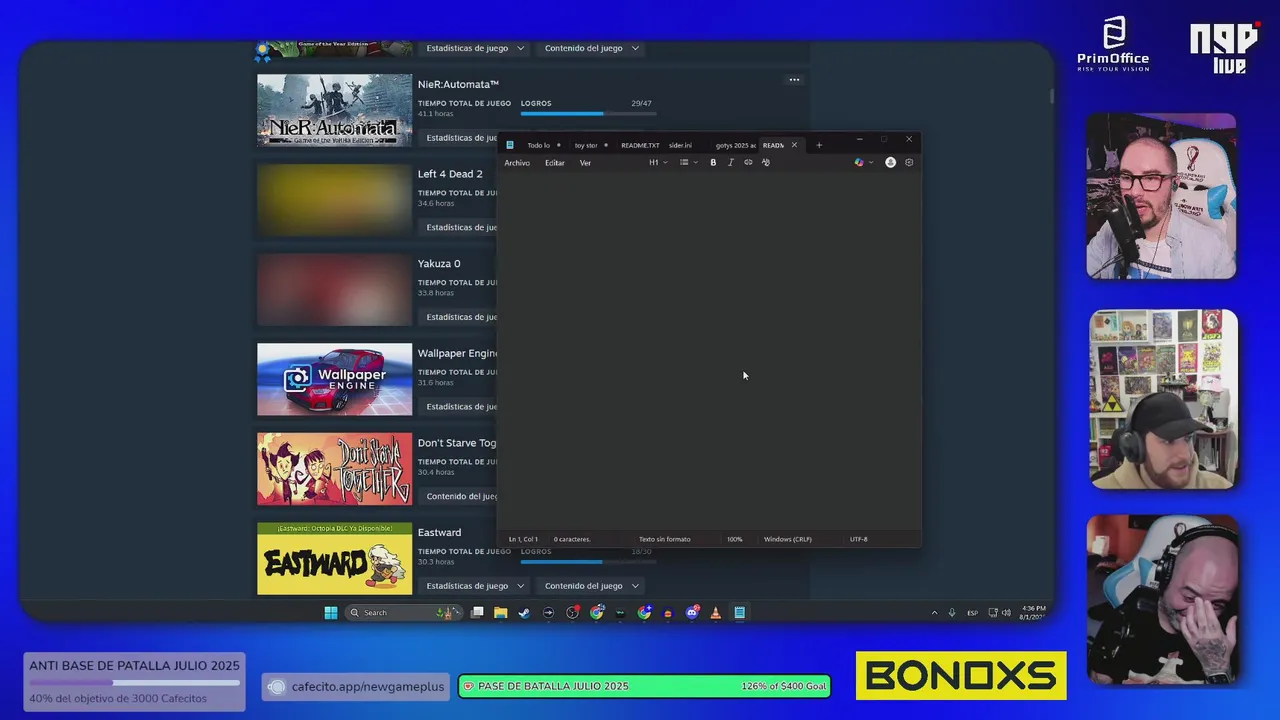Click the Don't Starve Together thumbnail
Screen dimensions: 1280x720
coord(334,469)
